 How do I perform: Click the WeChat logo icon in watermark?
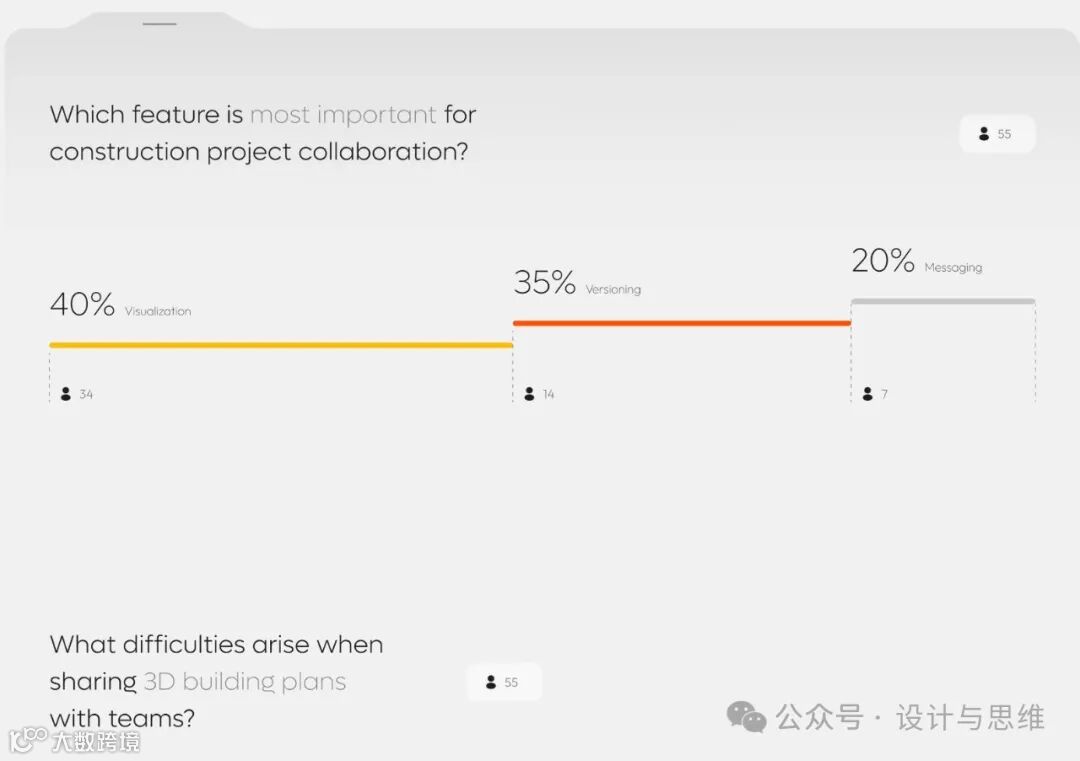tap(746, 717)
